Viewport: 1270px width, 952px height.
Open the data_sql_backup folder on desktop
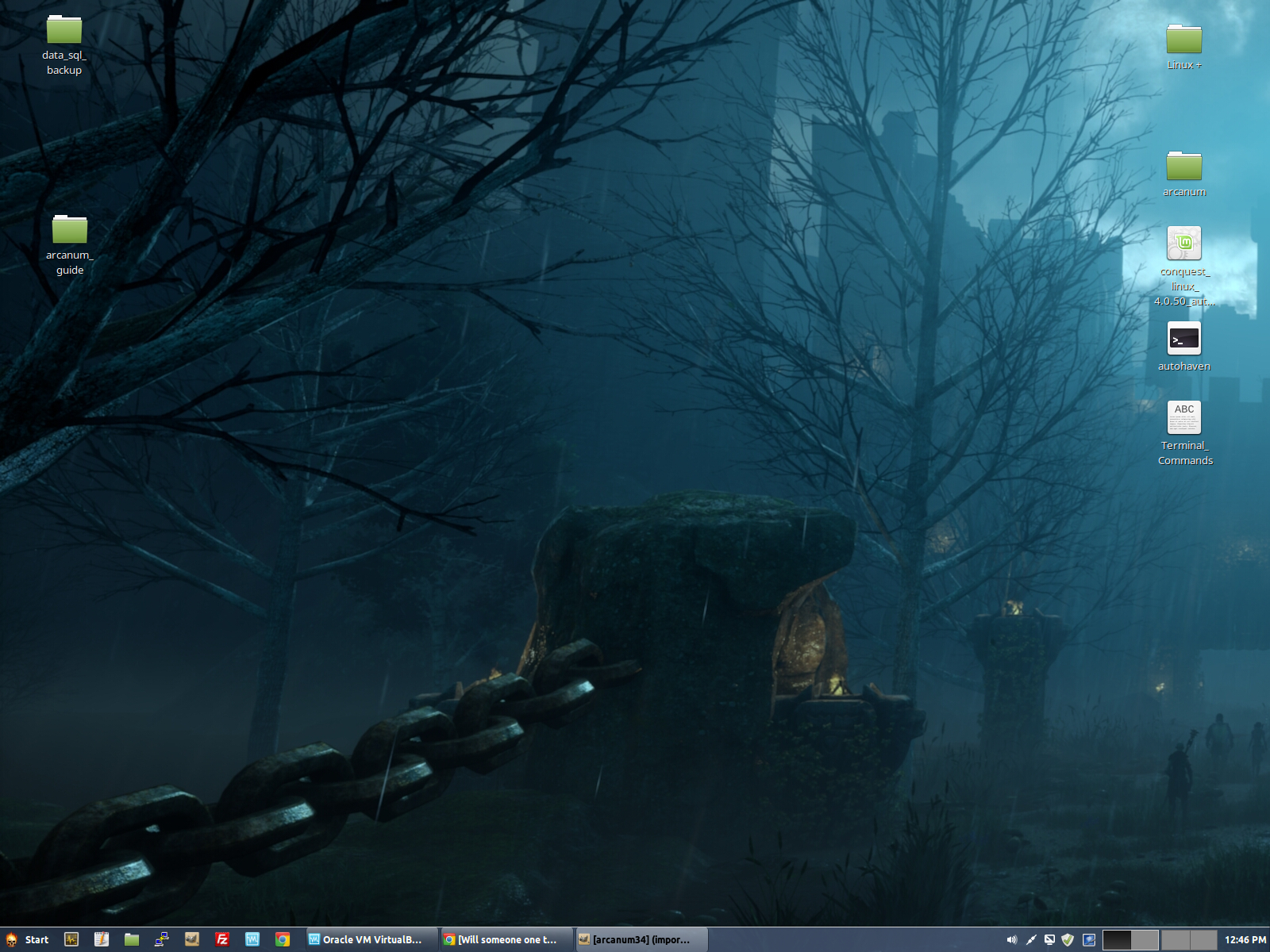point(64,29)
